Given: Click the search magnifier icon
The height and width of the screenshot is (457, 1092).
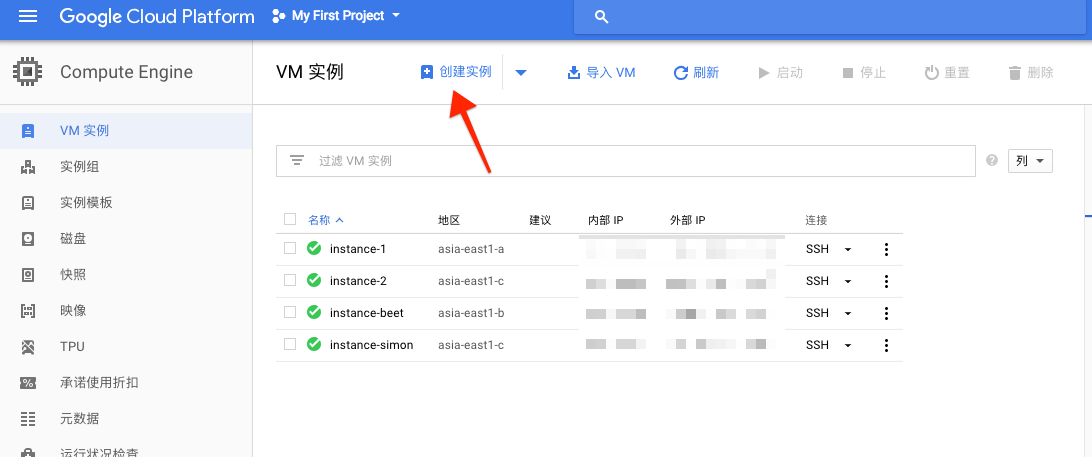Looking at the screenshot, I should [x=602, y=17].
